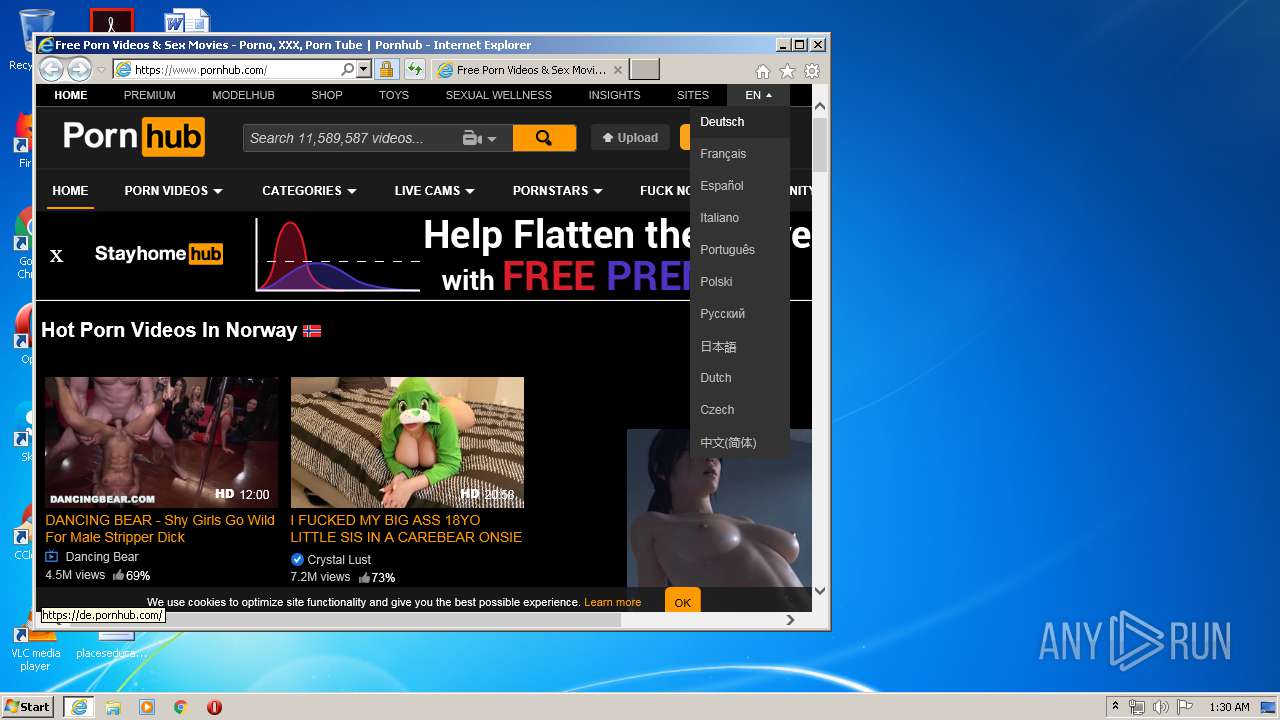Open the cookie notice 'Learn more' link
This screenshot has width=1280, height=720.
pyautogui.click(x=612, y=602)
